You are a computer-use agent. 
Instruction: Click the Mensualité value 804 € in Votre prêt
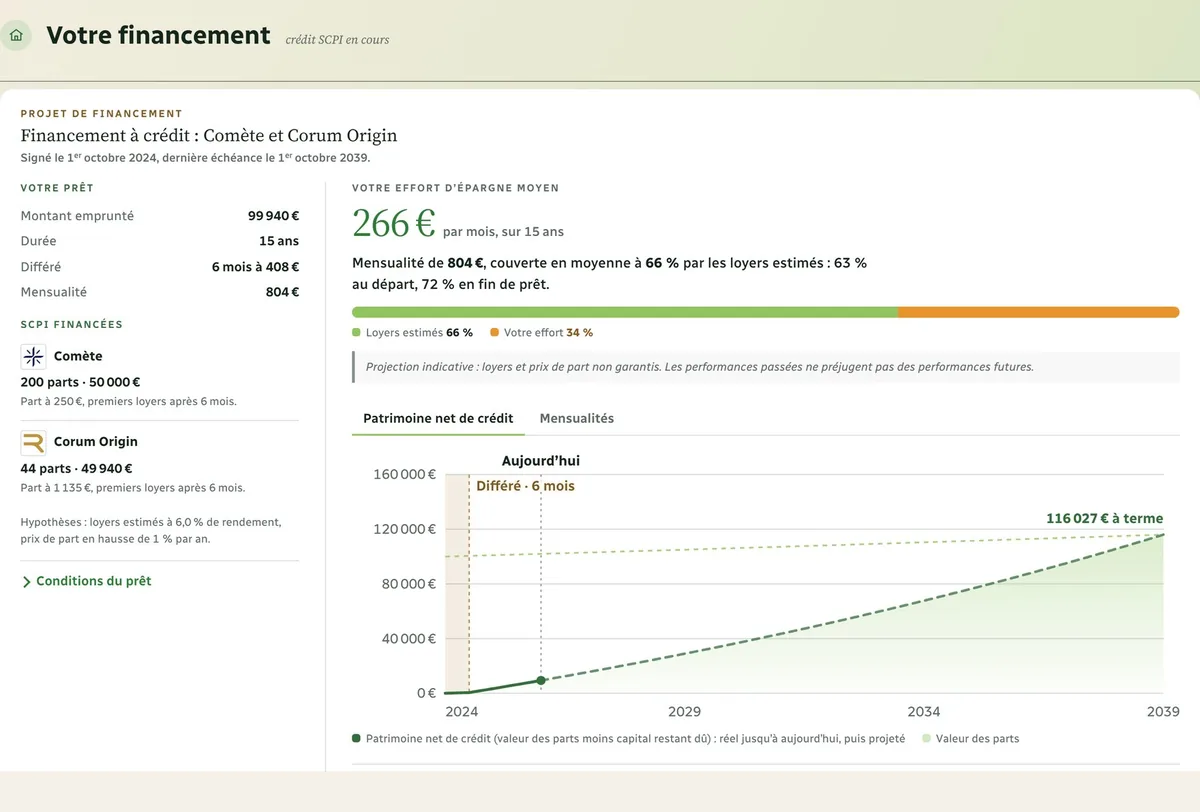pyautogui.click(x=281, y=292)
